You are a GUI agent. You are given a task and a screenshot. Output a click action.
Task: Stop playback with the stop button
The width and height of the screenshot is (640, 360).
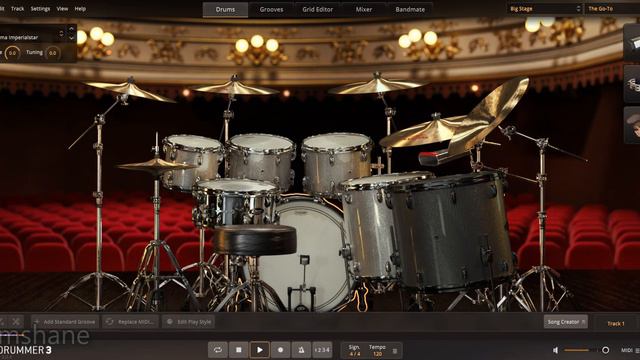point(239,350)
